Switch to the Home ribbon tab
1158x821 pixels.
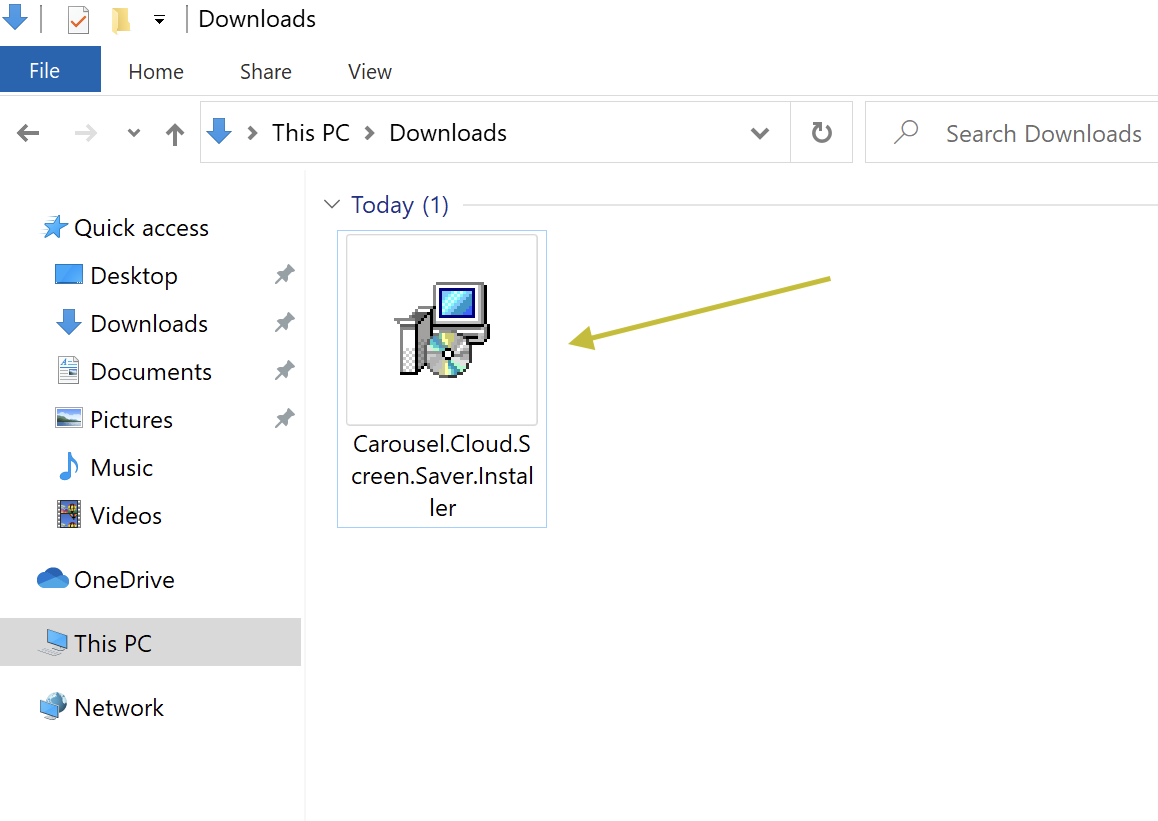(156, 72)
